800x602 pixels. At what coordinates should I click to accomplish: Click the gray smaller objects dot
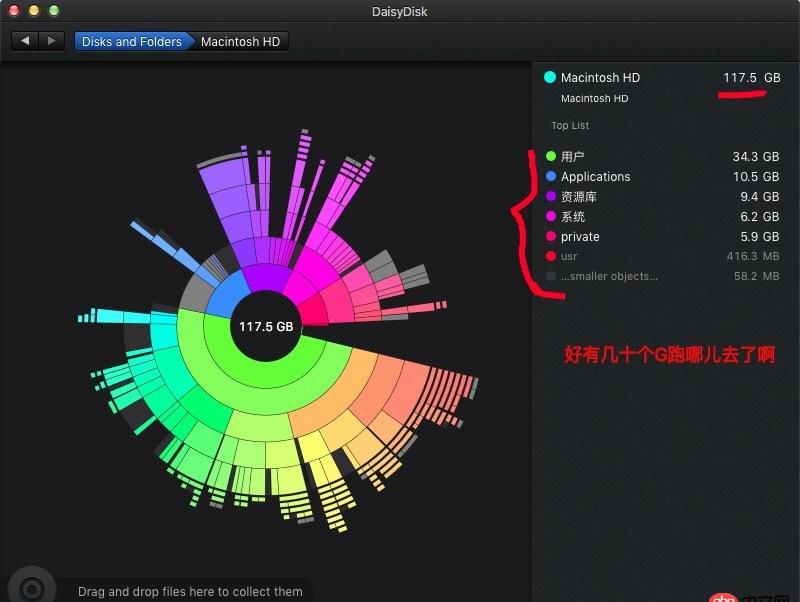(551, 276)
